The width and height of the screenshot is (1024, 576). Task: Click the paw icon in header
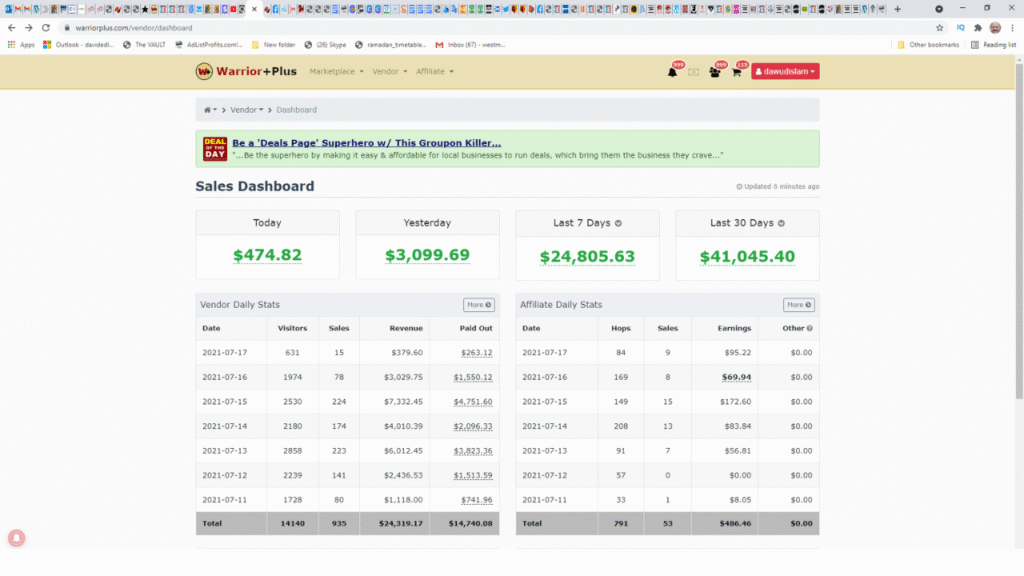pyautogui.click(x=716, y=72)
